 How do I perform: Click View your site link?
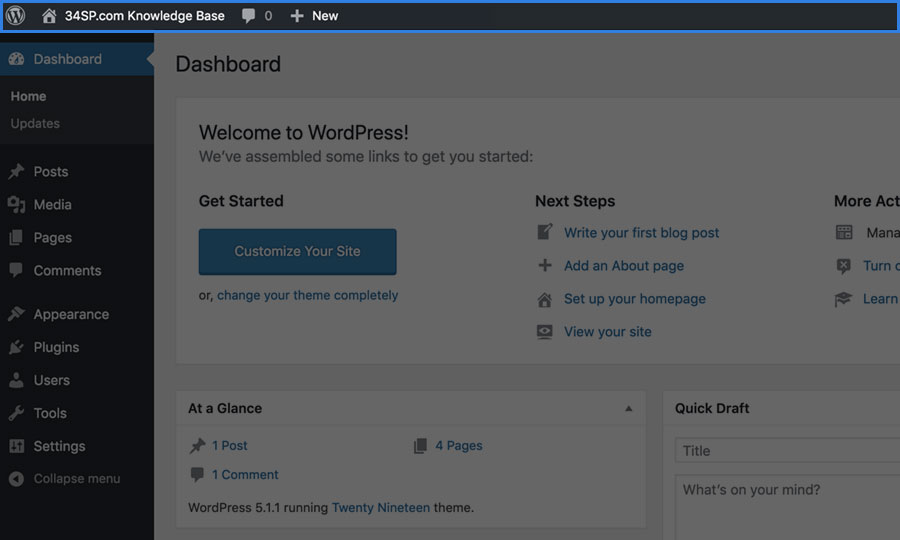[x=608, y=332]
